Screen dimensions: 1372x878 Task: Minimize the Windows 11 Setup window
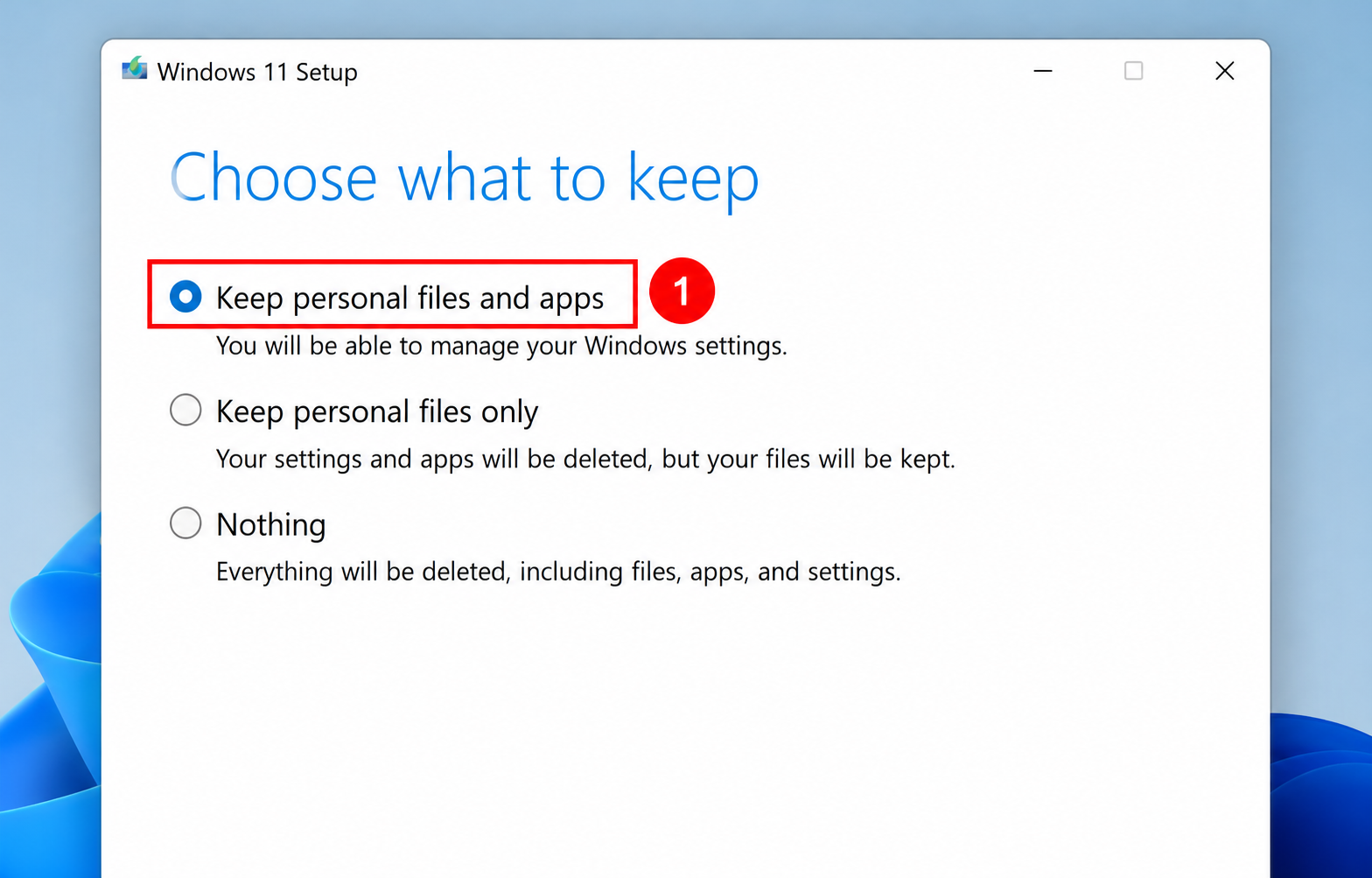(1043, 71)
